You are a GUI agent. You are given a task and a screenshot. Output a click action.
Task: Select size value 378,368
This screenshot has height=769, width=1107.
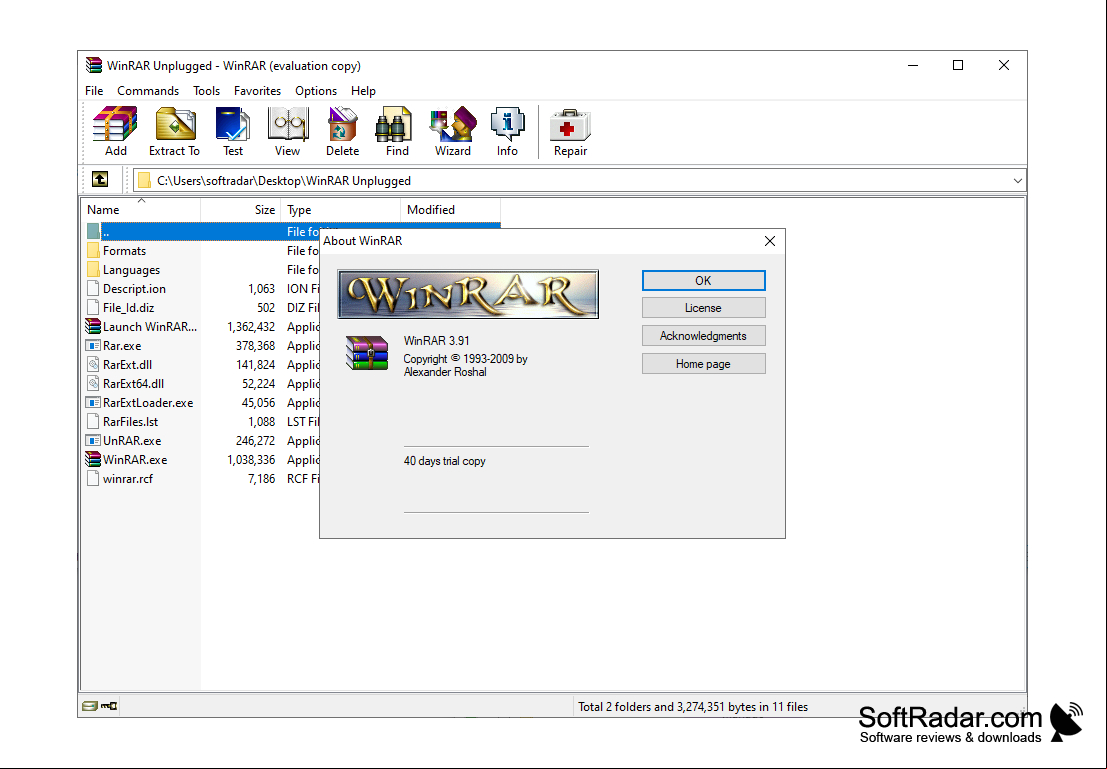[x=256, y=346]
